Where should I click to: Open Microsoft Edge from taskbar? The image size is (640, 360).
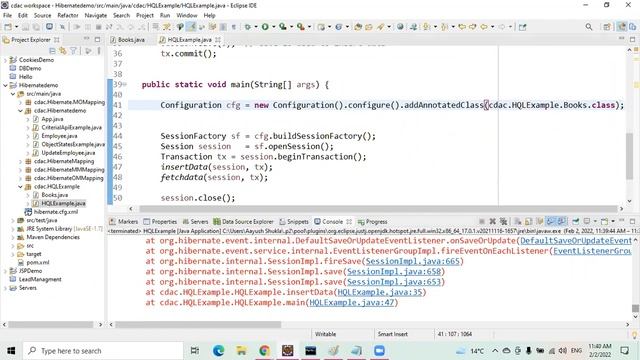(218, 351)
